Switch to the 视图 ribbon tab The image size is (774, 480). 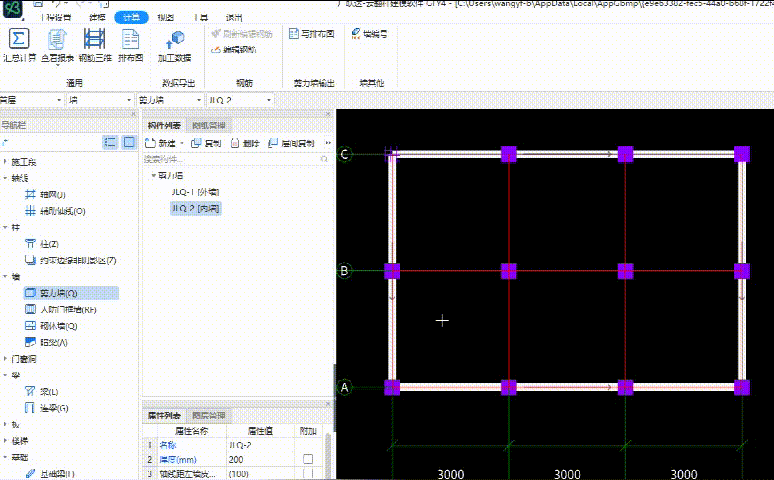pyautogui.click(x=165, y=17)
